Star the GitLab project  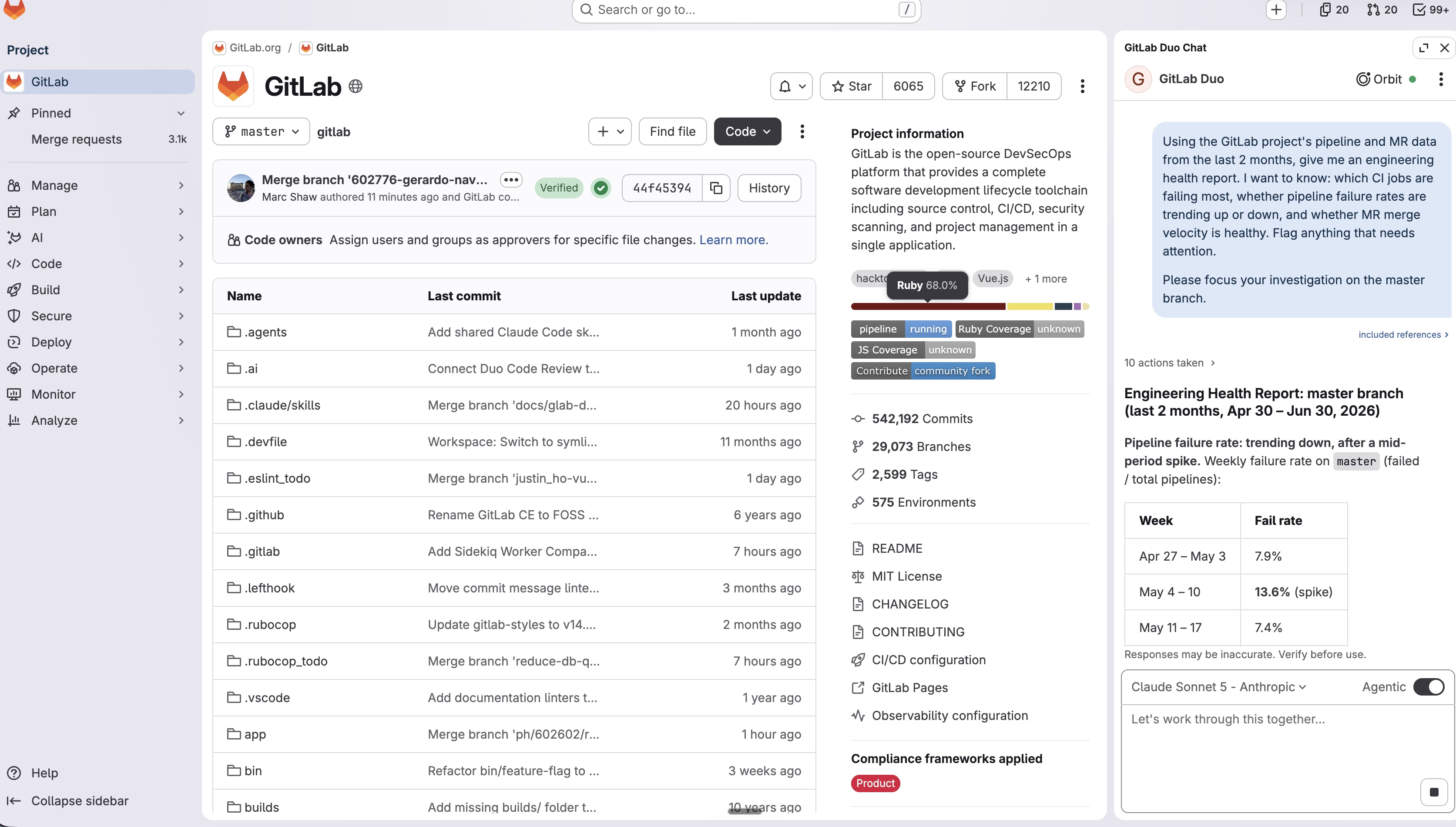(851, 86)
